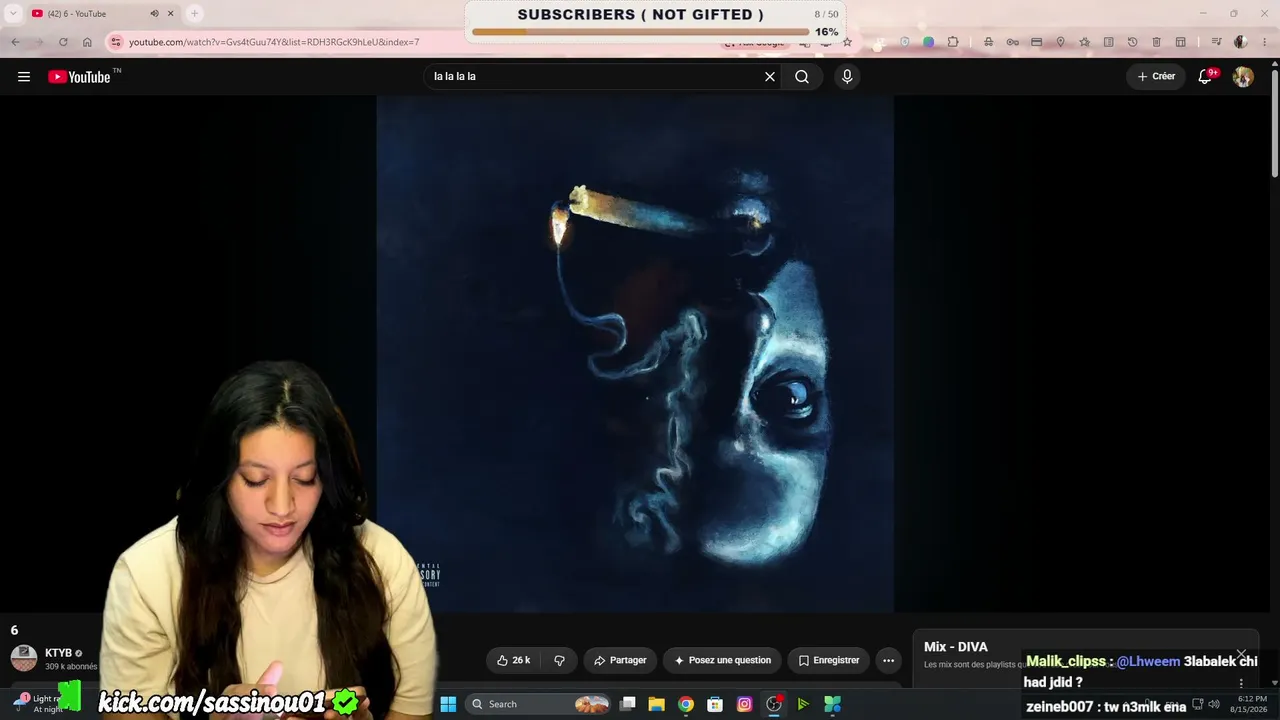Viewport: 1280px width, 720px height.
Task: Open Mix - DIVA panel options menu
Action: (x=1241, y=683)
